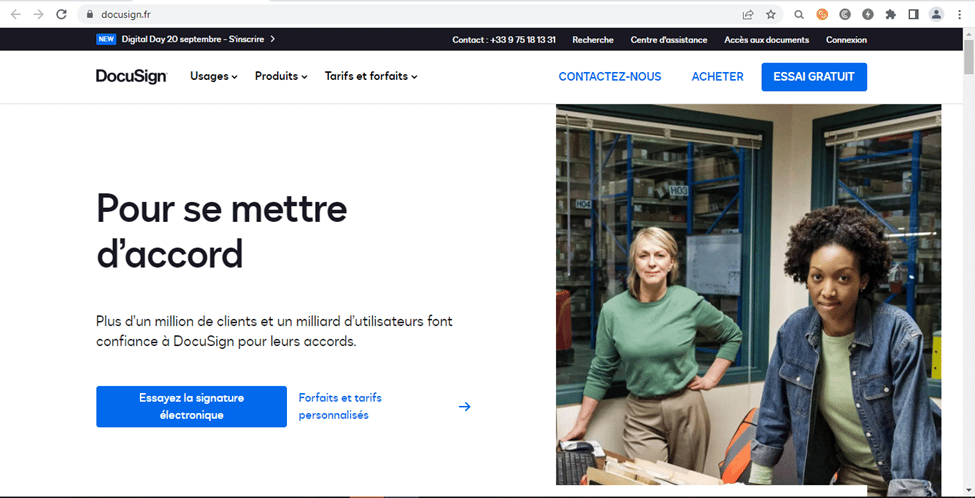Open the gray circular C extension icon
This screenshot has height=498, width=975.
[845, 14]
